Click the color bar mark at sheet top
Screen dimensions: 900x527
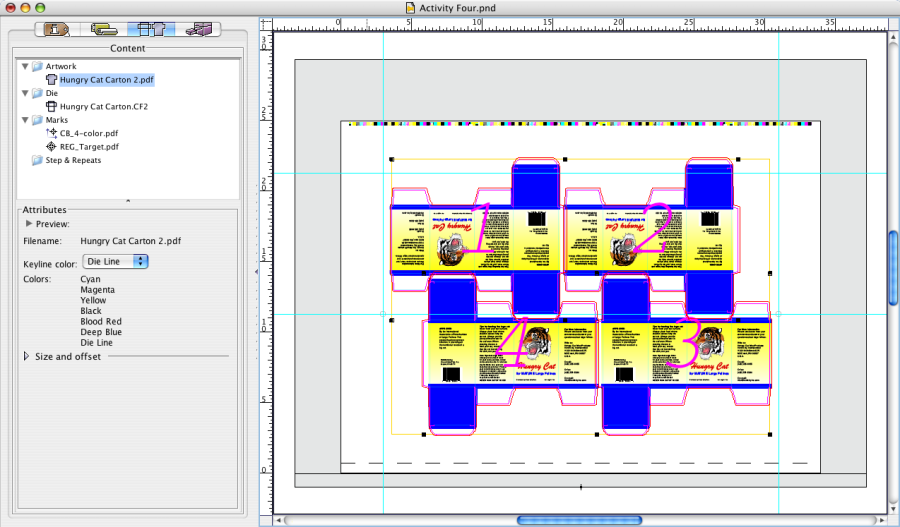click(x=580, y=123)
